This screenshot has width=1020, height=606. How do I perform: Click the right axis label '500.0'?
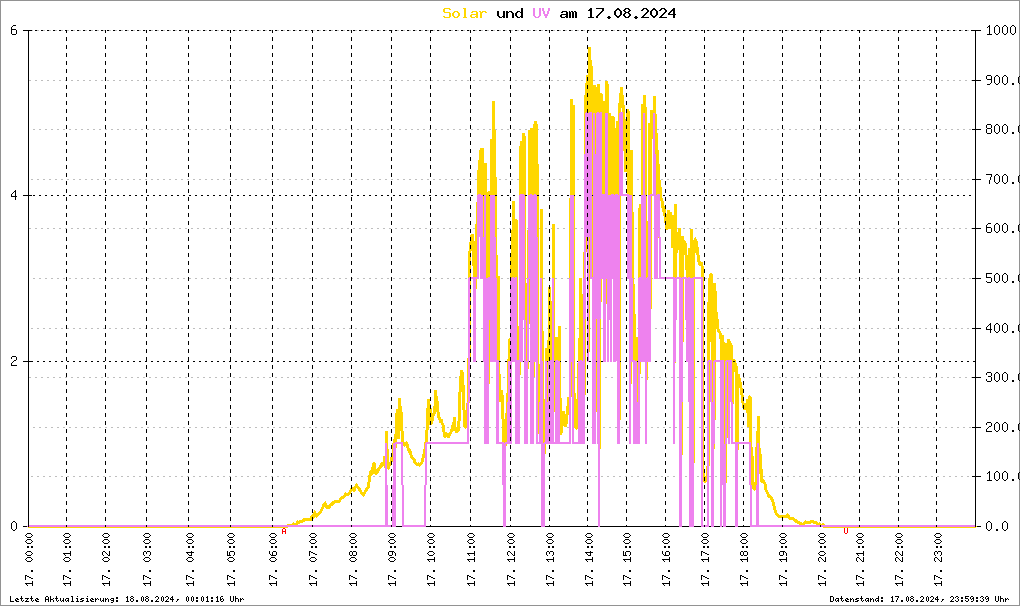(x=1000, y=278)
